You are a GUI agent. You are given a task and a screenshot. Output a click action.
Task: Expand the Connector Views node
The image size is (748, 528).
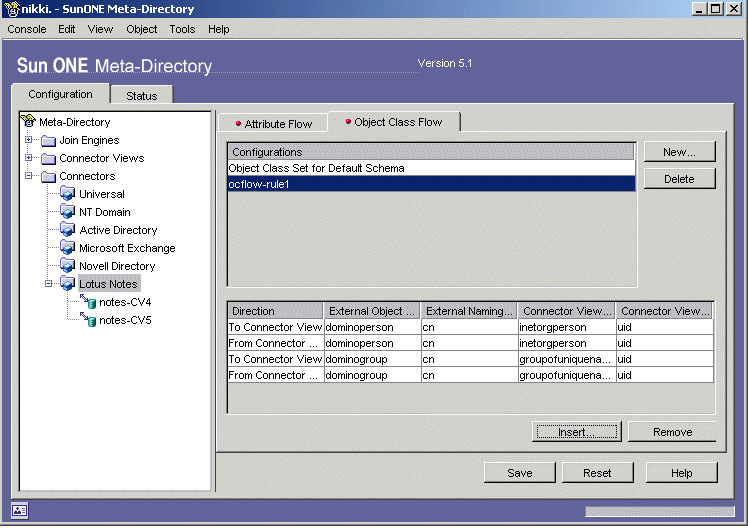[28, 157]
